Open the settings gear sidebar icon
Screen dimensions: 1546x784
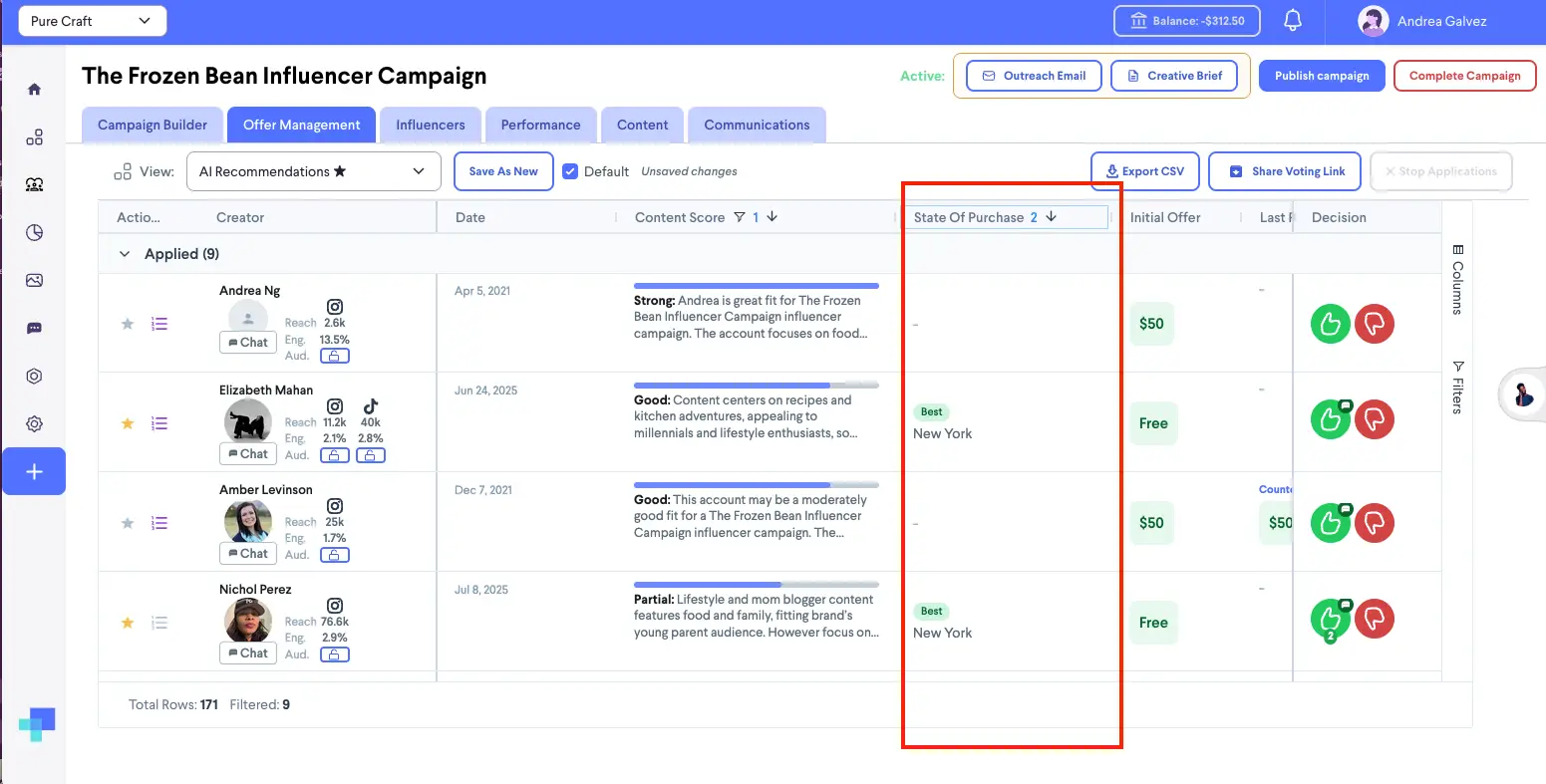(x=34, y=423)
